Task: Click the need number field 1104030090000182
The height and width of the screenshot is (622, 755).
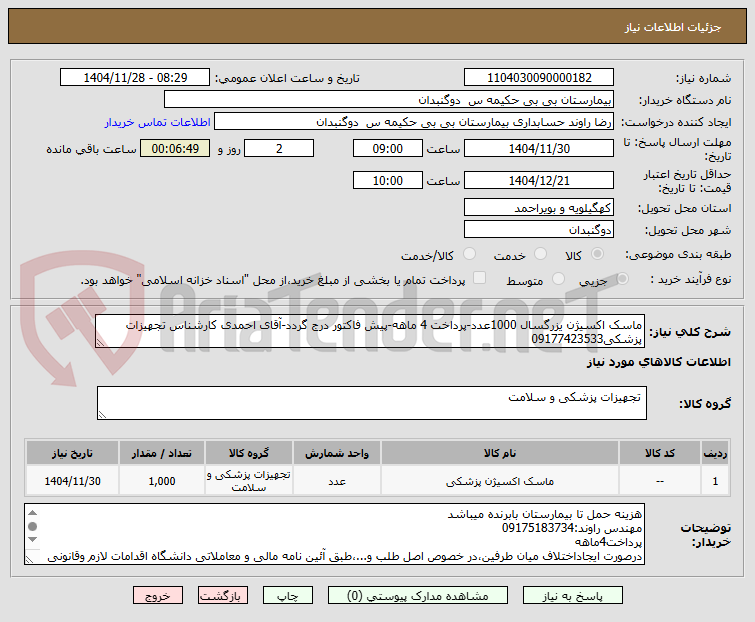Action: pos(539,78)
